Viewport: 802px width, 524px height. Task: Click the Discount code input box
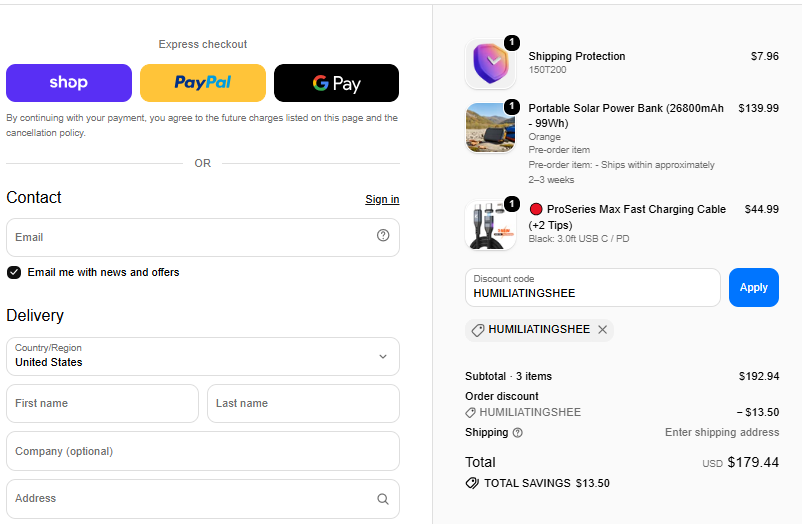click(593, 288)
